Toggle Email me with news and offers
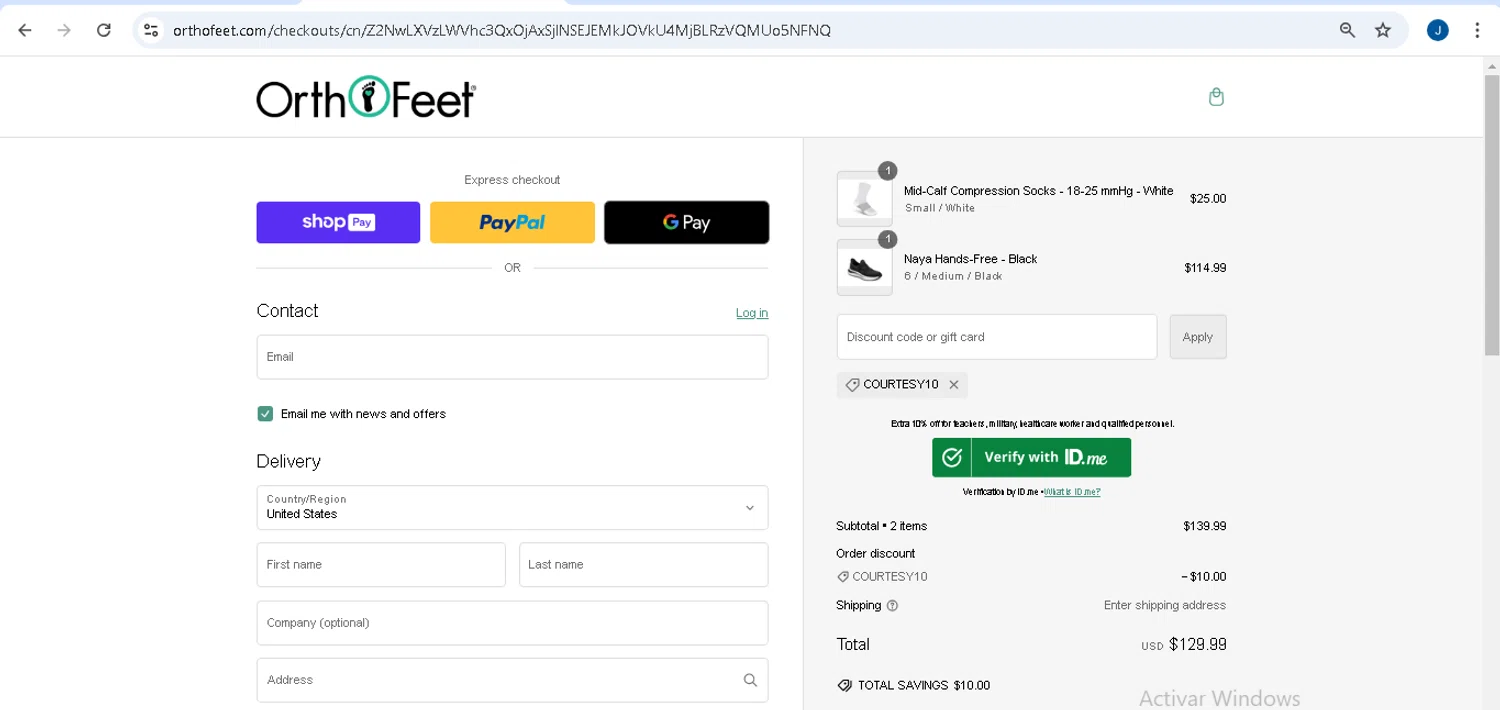The height and width of the screenshot is (710, 1500). point(265,414)
